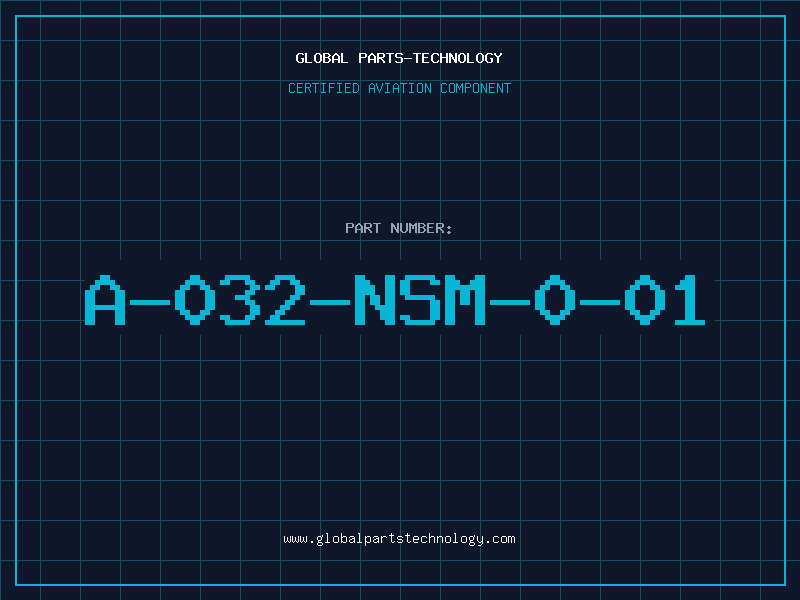Image resolution: width=800 pixels, height=600 pixels.
Task: Click the PART NUMBER: label
Action: [x=399, y=228]
